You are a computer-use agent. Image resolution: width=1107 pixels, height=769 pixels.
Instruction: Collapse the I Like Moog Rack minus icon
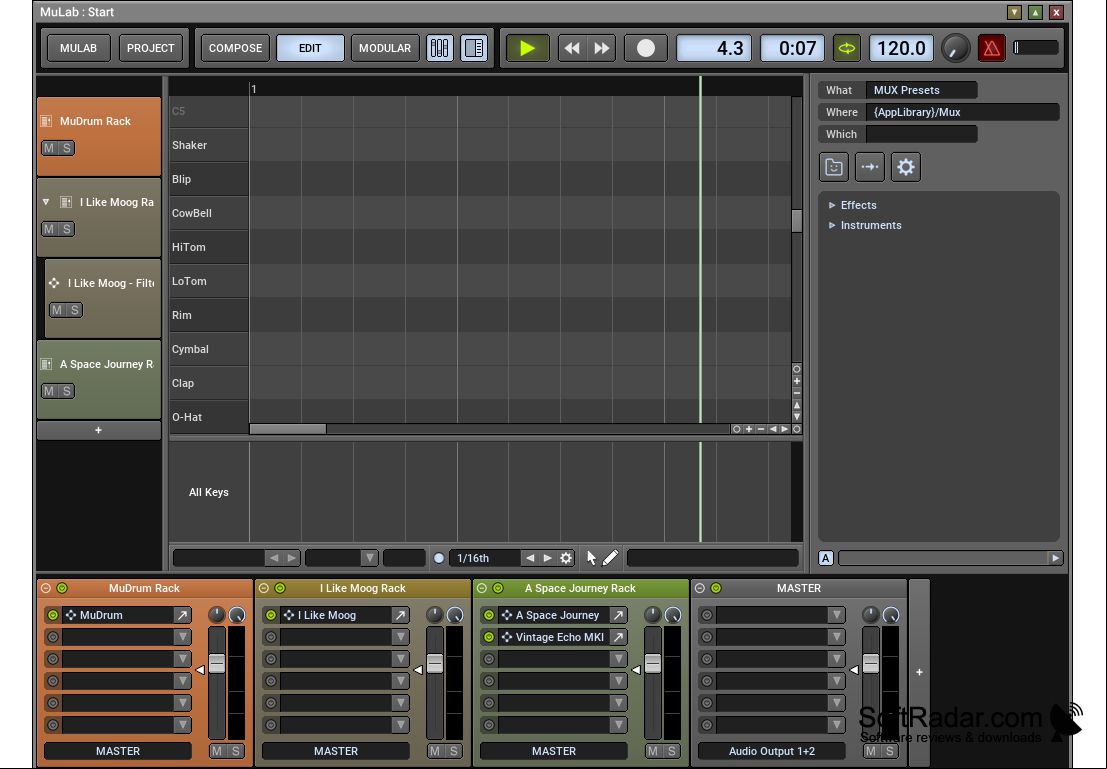click(x=264, y=588)
